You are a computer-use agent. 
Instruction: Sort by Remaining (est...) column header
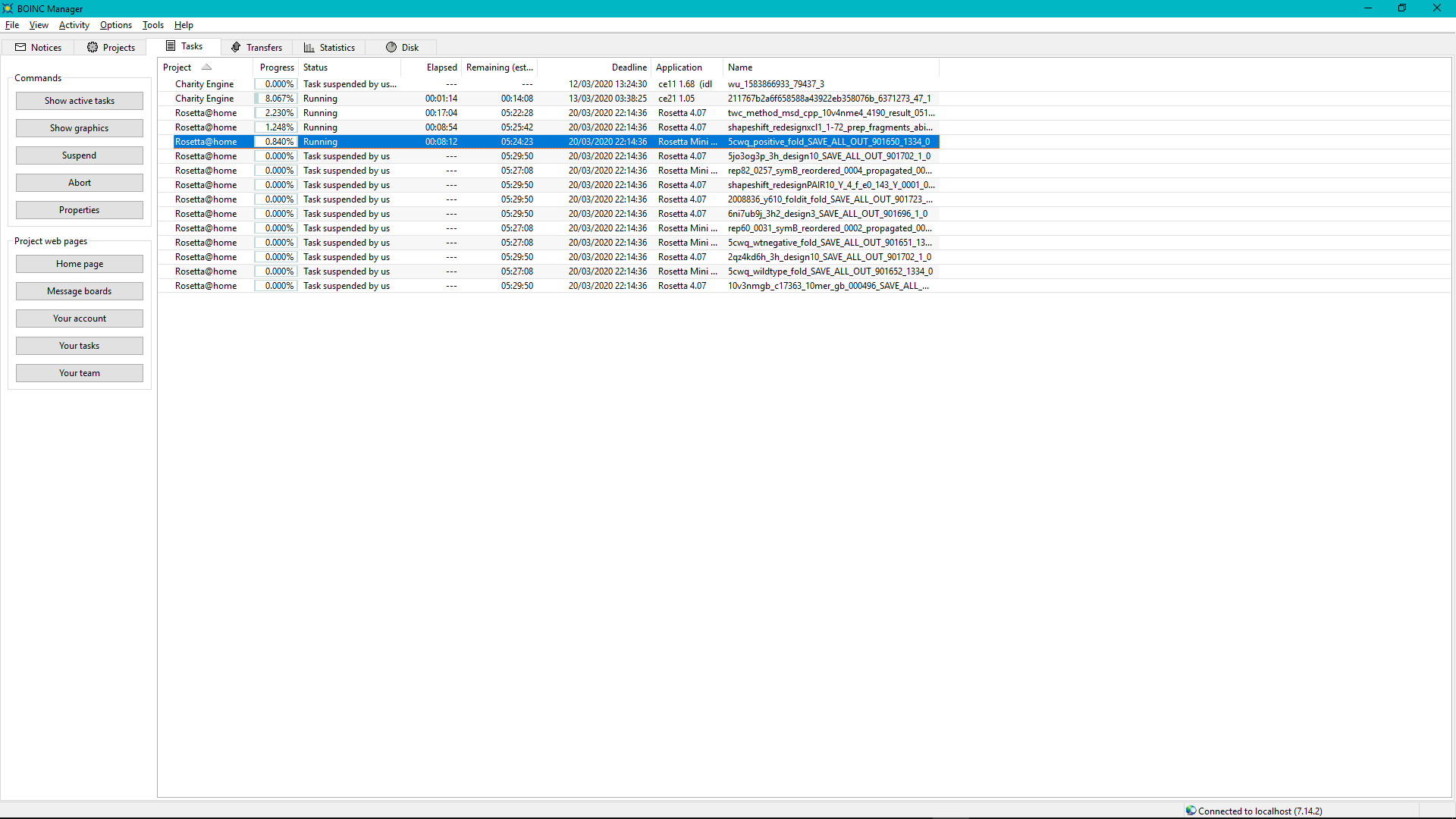500,67
